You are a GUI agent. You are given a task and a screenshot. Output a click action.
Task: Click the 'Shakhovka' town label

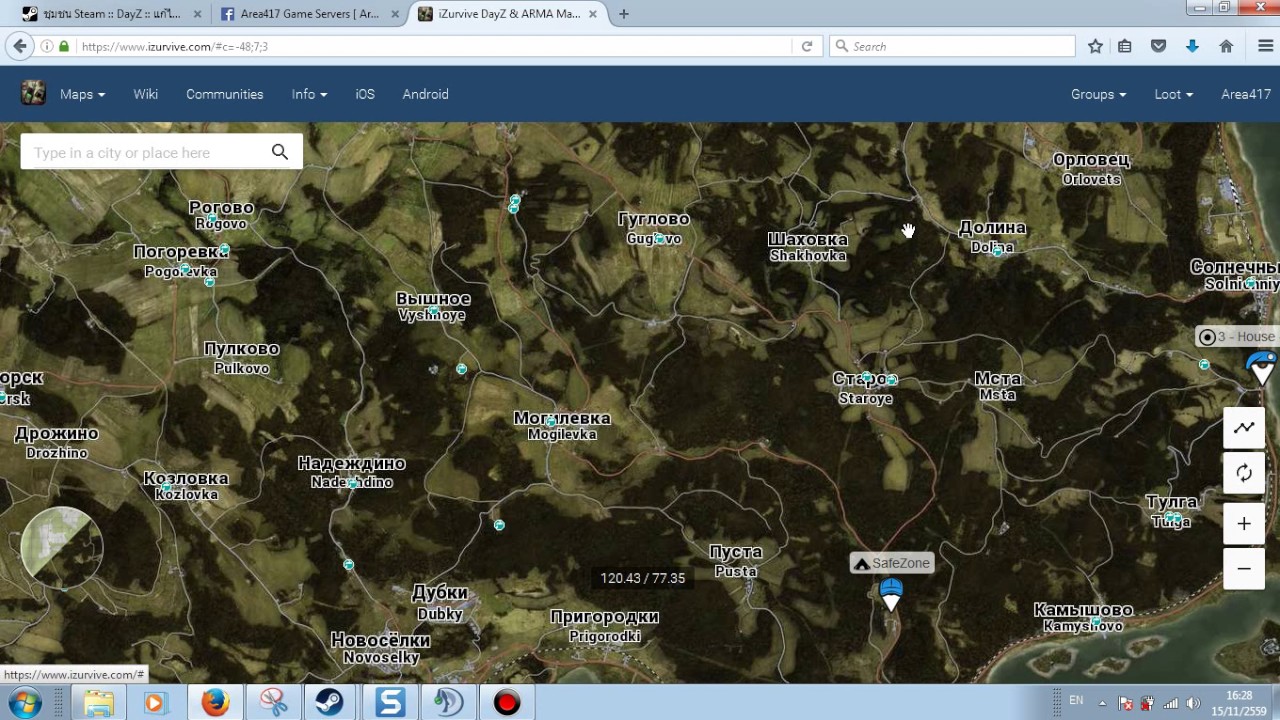808,256
